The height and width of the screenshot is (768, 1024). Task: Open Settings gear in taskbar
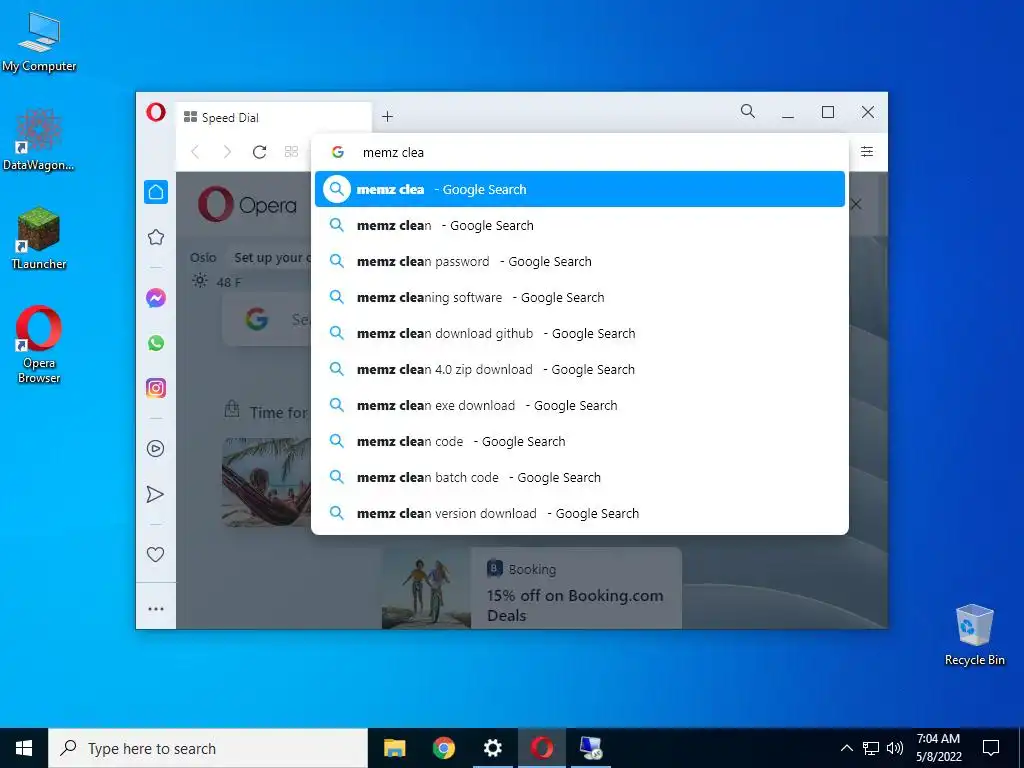(492, 748)
